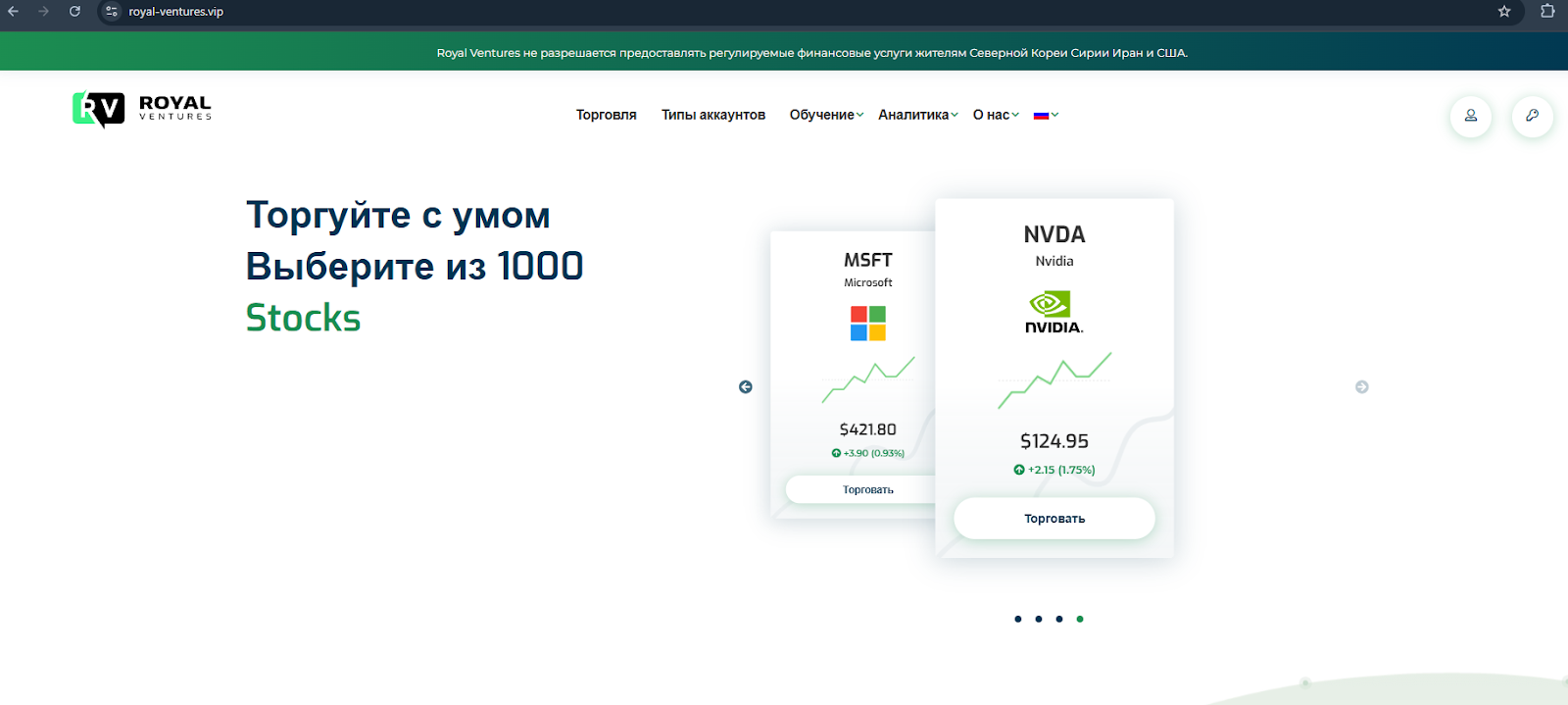Open the Торговля menu item
The image size is (1568, 705).
(607, 115)
